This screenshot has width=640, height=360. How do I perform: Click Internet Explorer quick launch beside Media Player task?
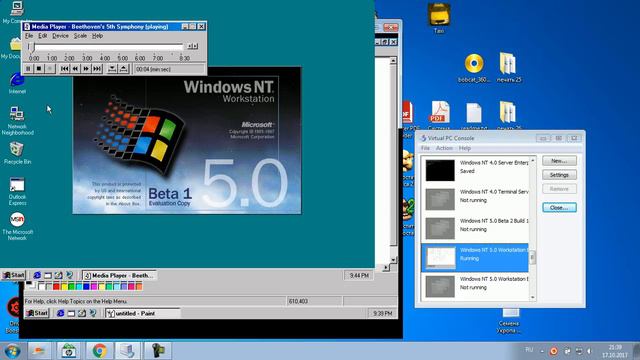pyautogui.click(x=37, y=276)
